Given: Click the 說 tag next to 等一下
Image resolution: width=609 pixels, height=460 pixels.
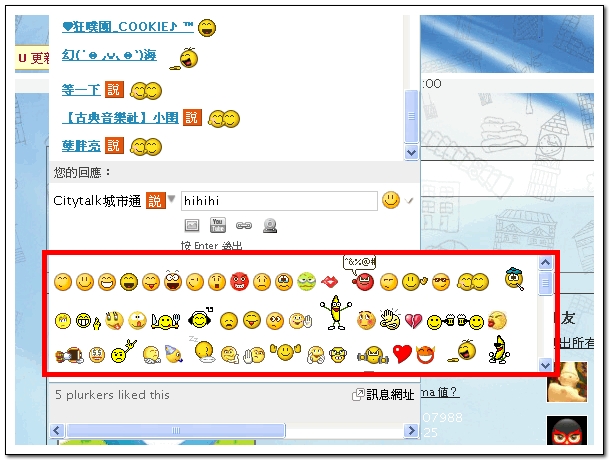Looking at the screenshot, I should pos(114,90).
